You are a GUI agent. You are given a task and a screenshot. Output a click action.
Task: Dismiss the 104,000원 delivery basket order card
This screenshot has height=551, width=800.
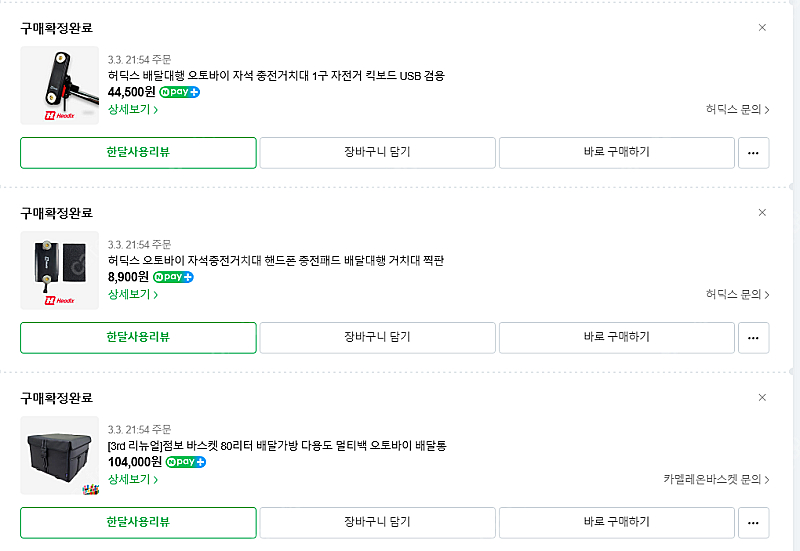pos(762,398)
